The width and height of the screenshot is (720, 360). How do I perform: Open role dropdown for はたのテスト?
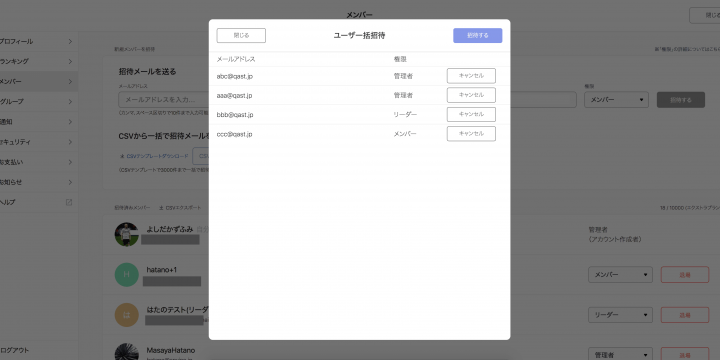620,315
